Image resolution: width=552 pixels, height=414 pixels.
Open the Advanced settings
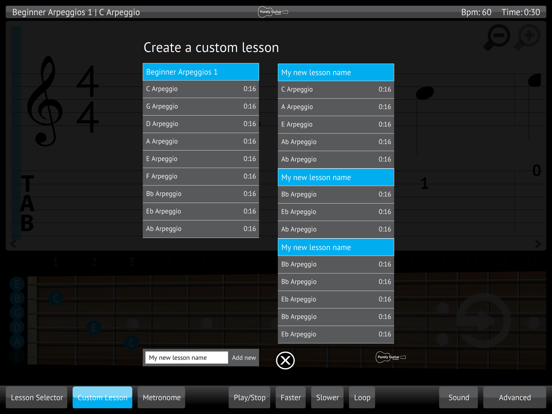coord(515,397)
